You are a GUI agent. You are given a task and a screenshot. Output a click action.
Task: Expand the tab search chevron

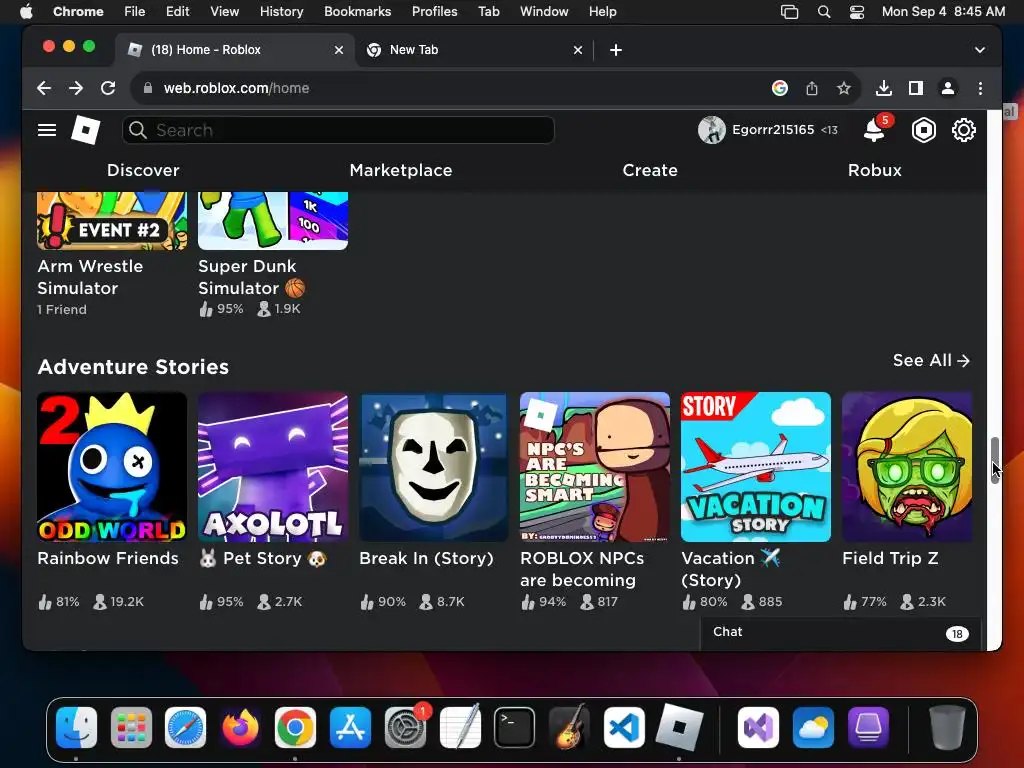click(980, 50)
